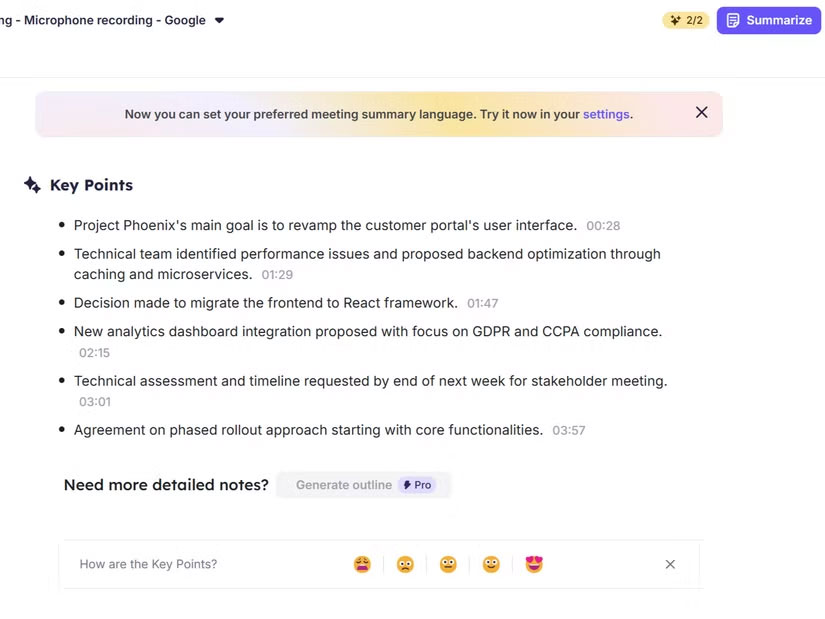Open the settings link in banner

point(606,114)
